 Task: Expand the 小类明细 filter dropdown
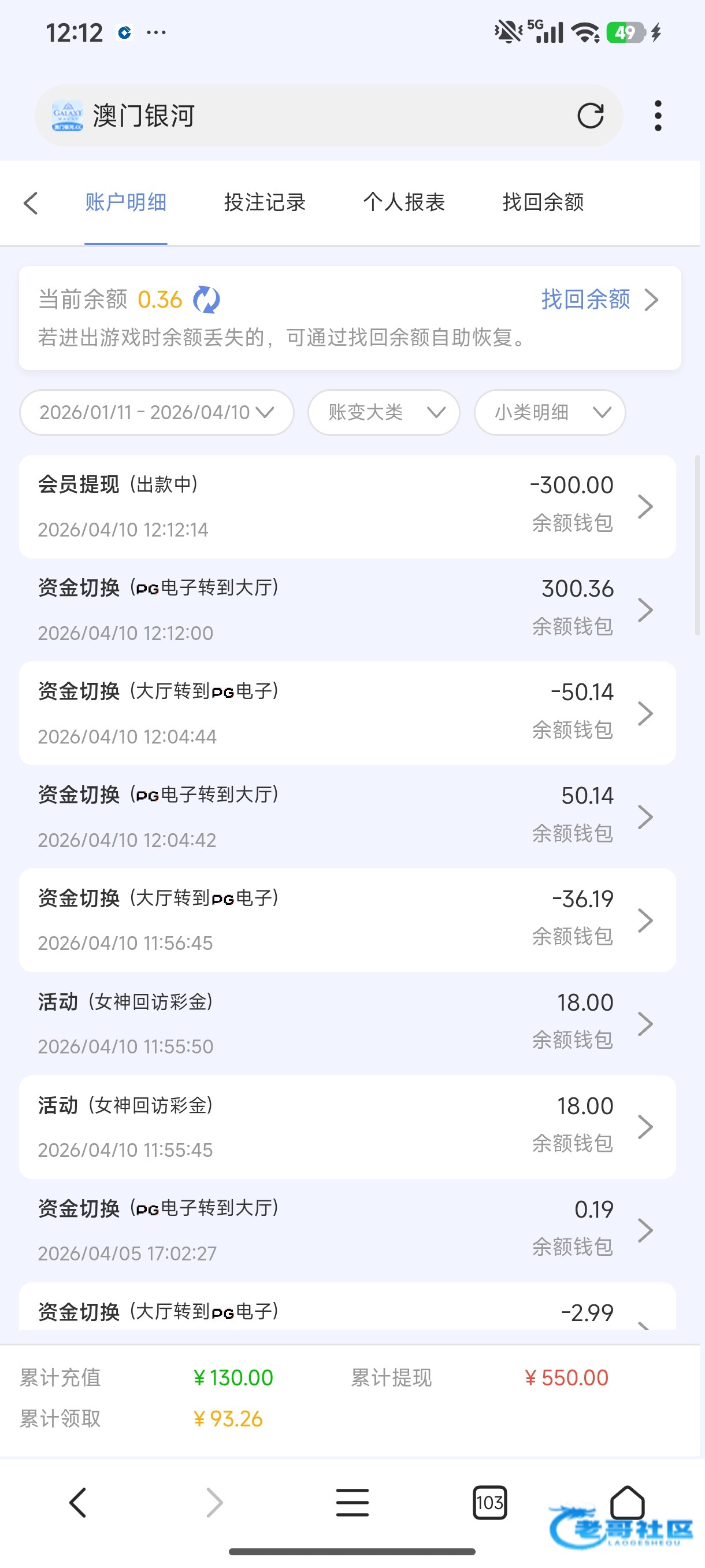[550, 413]
